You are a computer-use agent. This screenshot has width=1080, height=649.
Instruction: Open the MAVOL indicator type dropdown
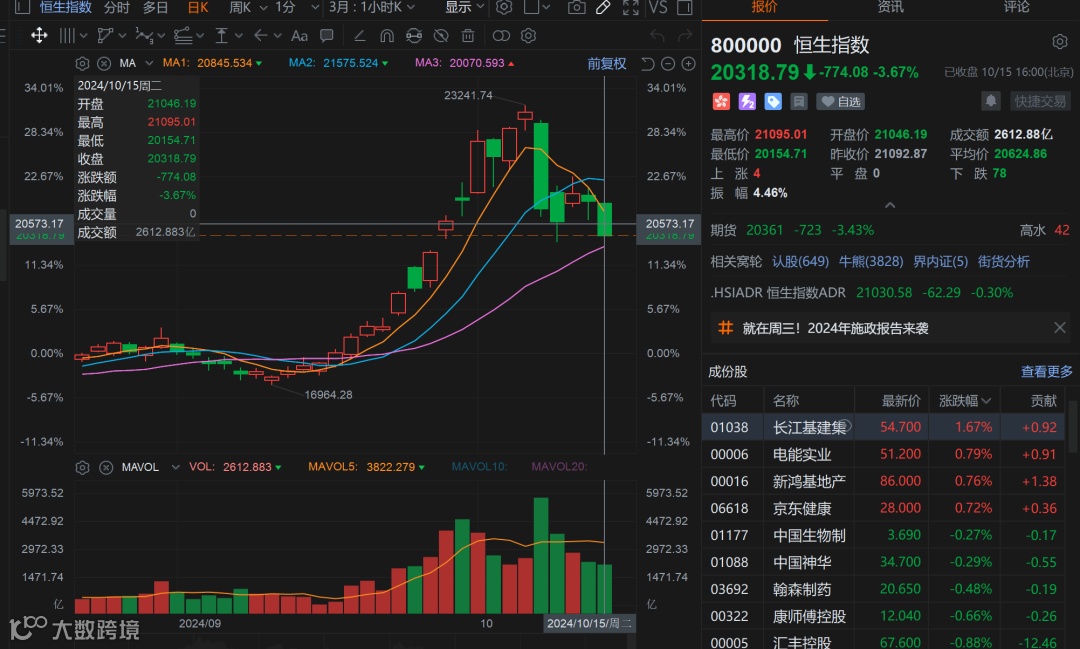[175, 467]
